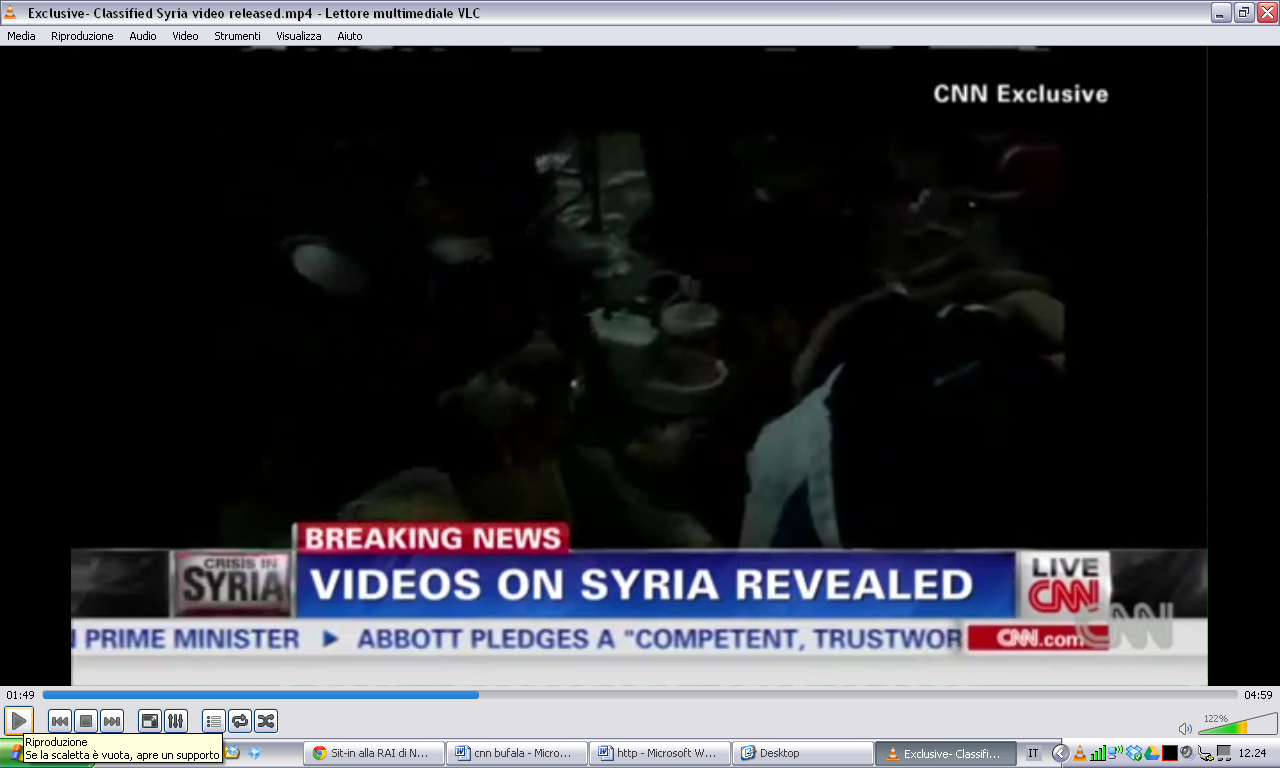Close the VLC media player window
Image resolution: width=1280 pixels, height=768 pixels.
point(1265,13)
